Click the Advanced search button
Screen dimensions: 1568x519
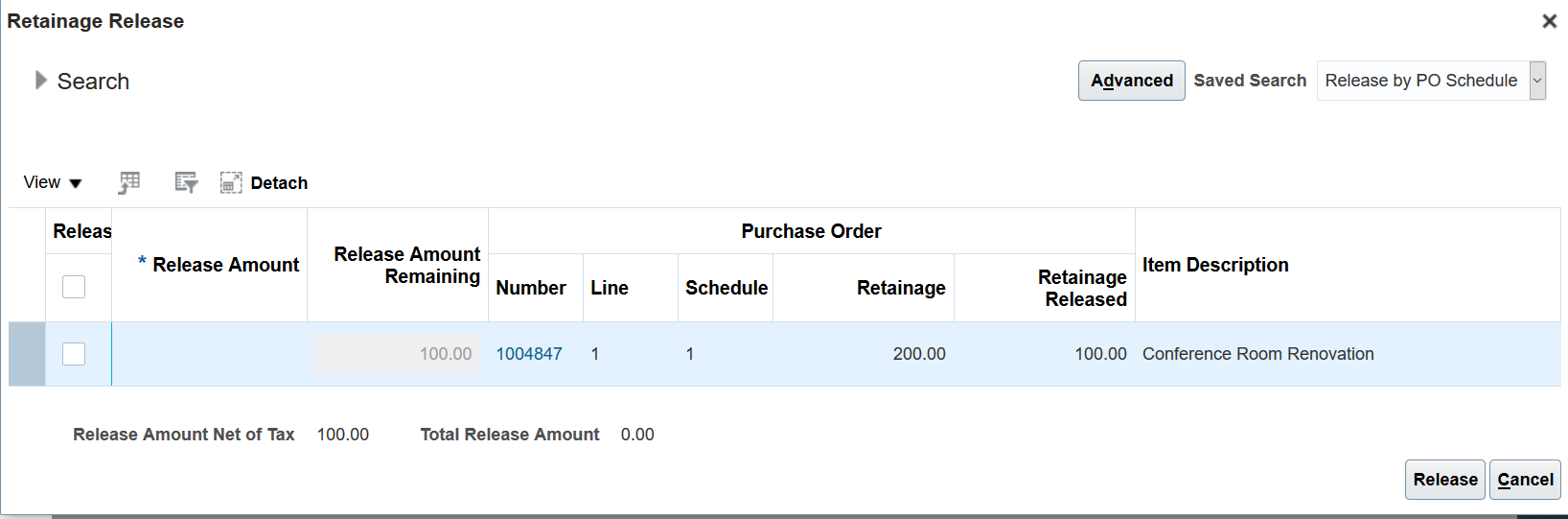[1131, 81]
